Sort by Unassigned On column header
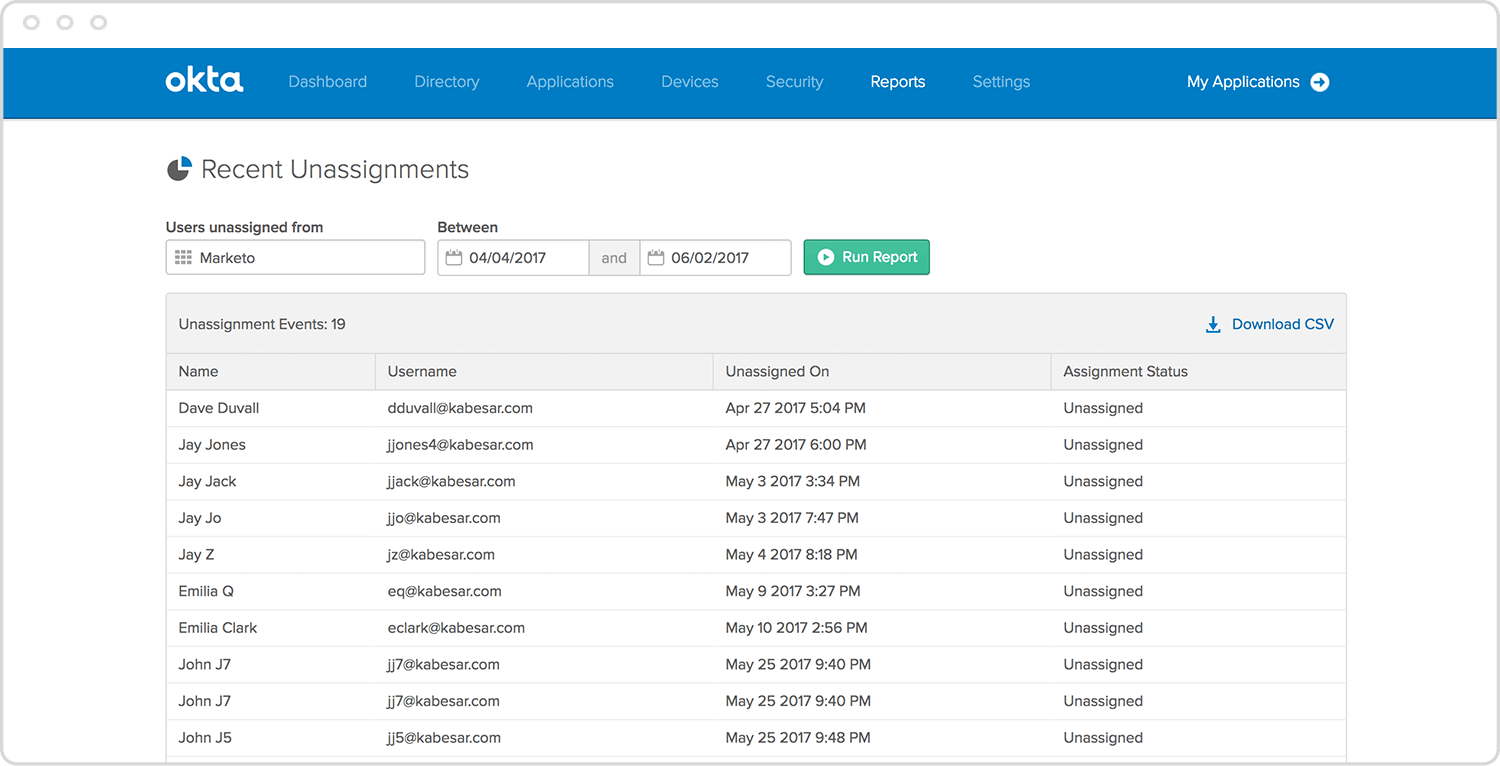Viewport: 1500px width, 766px height. pyautogui.click(x=777, y=371)
